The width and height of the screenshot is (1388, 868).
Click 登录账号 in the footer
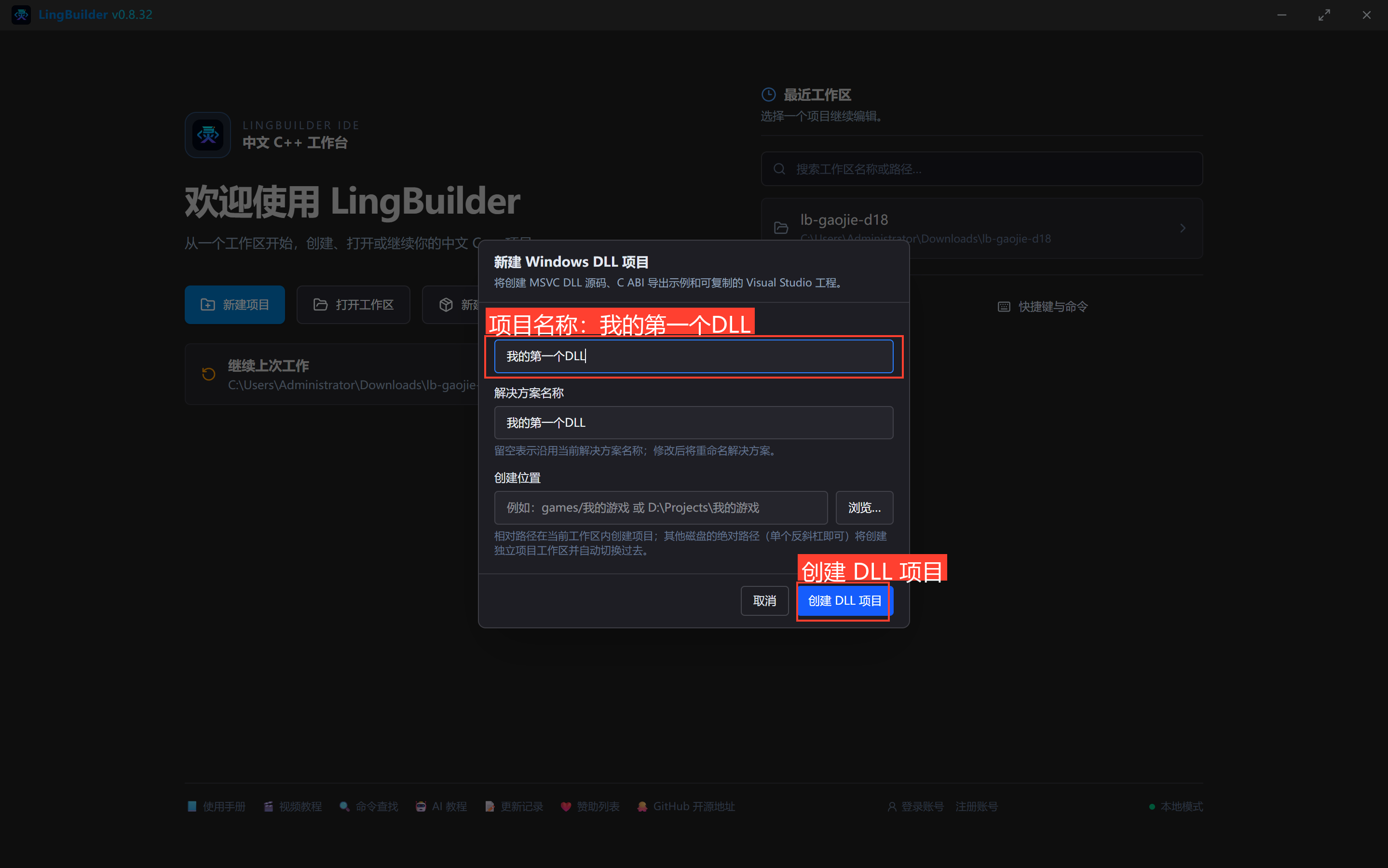tap(915, 807)
